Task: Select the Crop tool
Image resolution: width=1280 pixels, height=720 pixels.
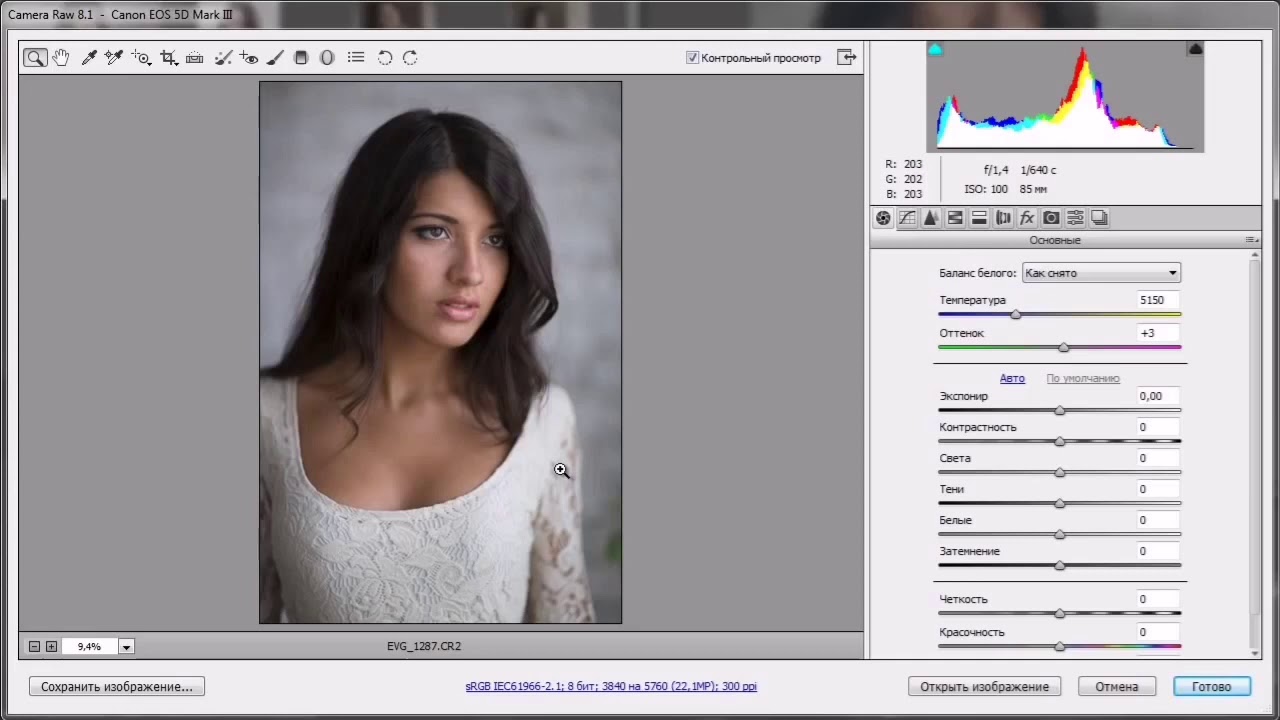Action: tap(168, 58)
